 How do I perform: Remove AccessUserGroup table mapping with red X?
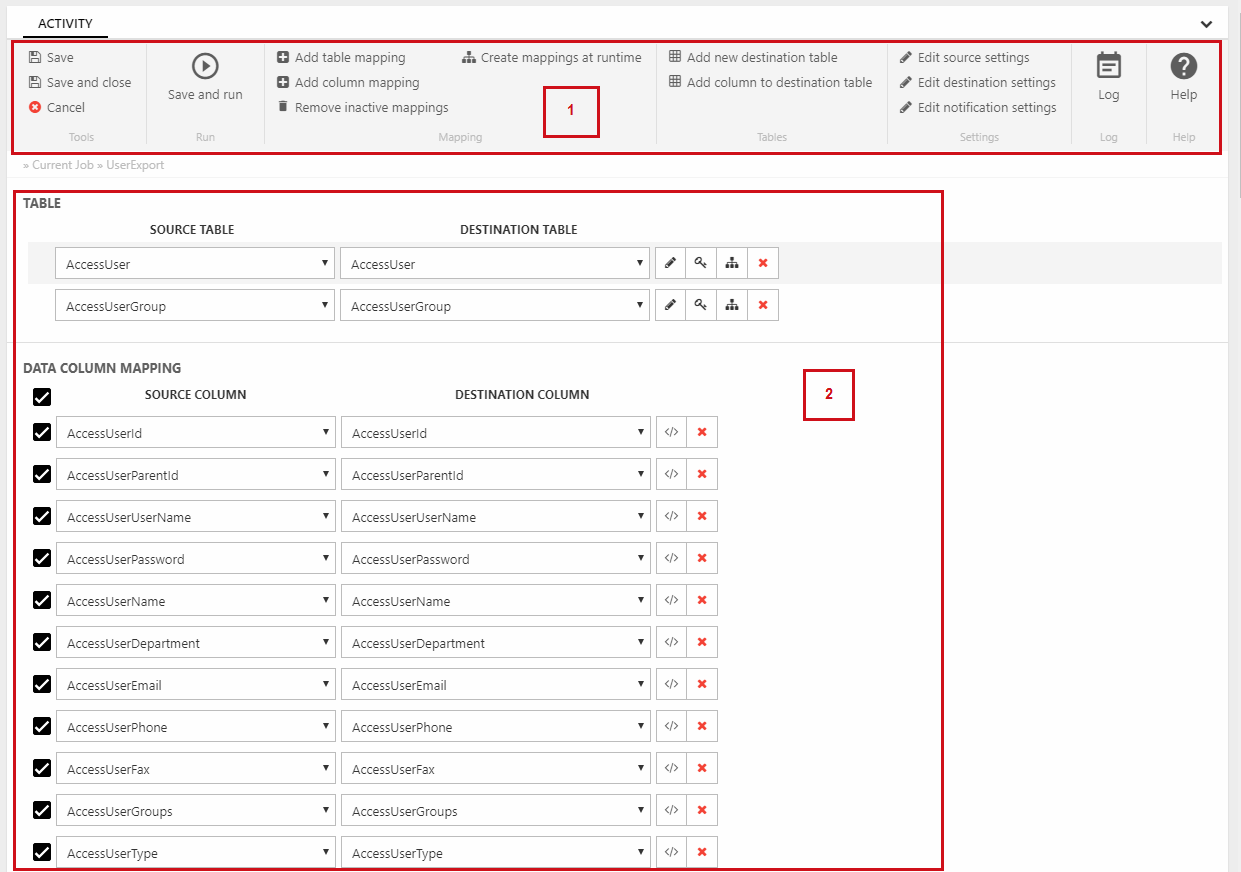[763, 306]
